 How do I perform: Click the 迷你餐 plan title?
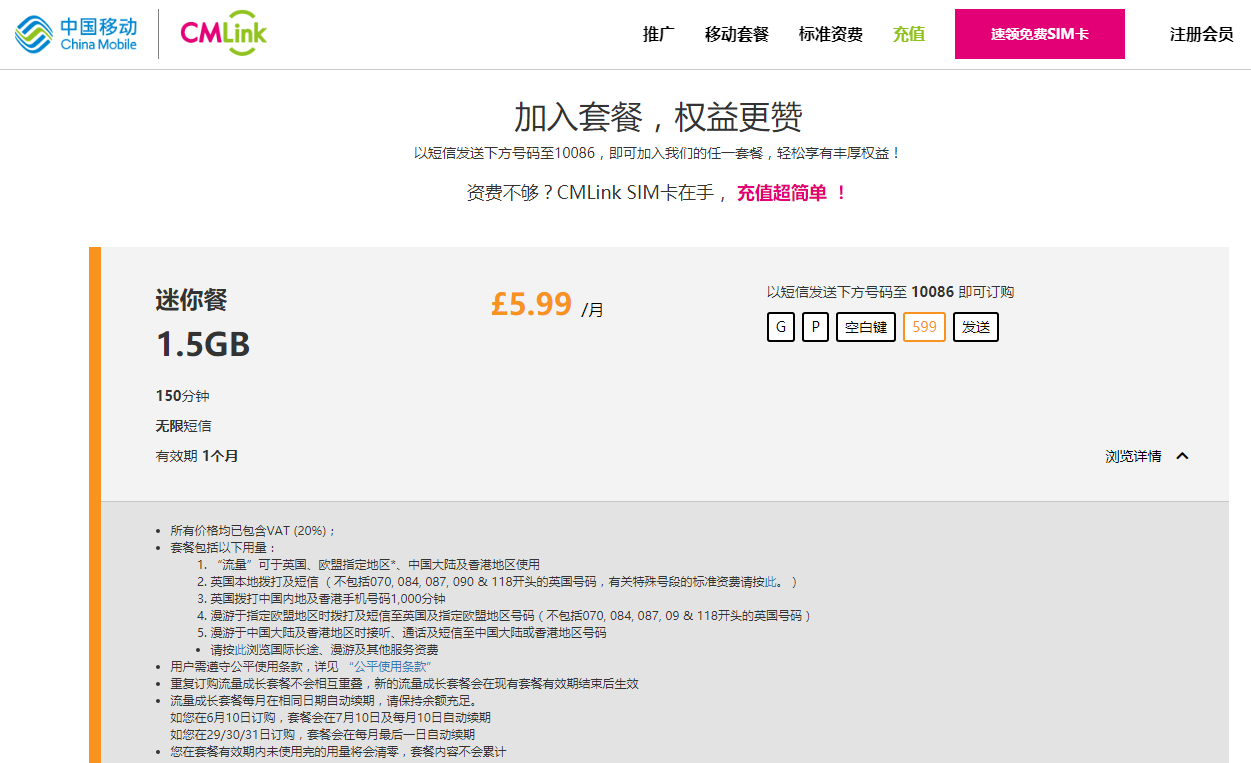pos(192,299)
